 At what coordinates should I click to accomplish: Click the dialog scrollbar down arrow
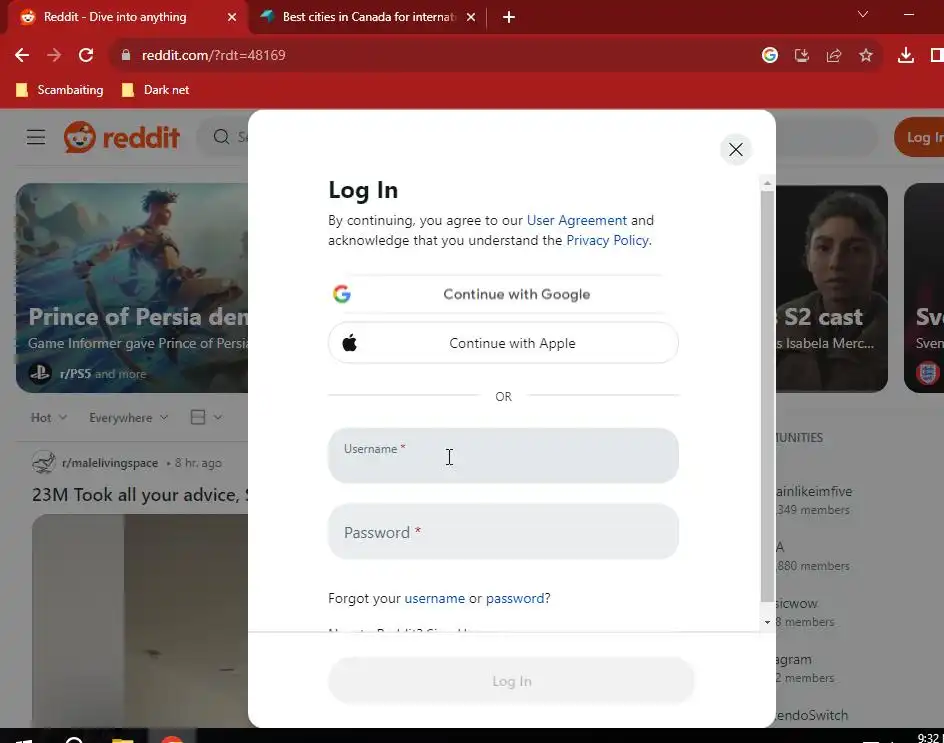tap(767, 622)
